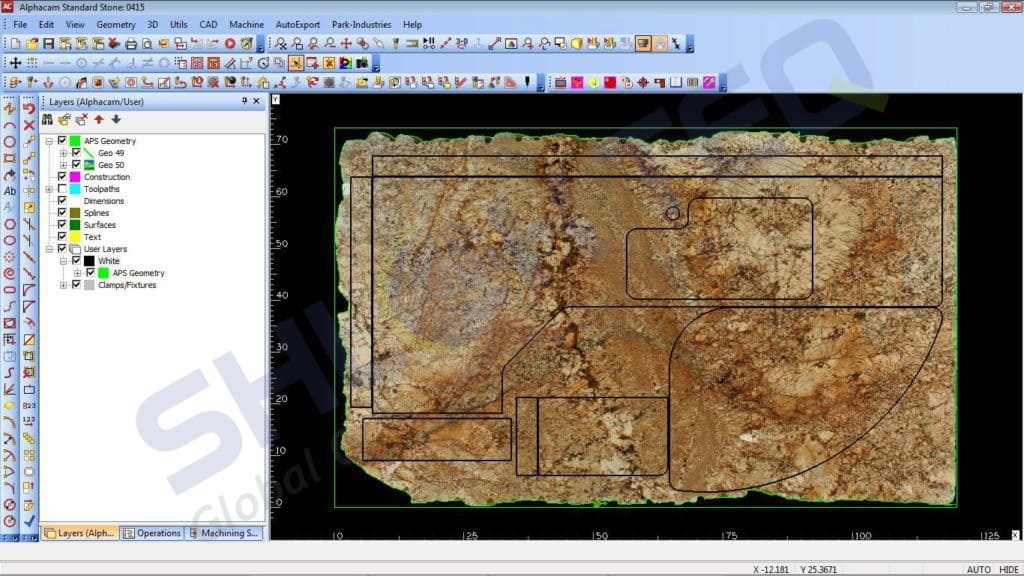Screen dimensions: 1024x576
Task: Toggle the Clamps/Fixtures layer checkbox
Action: (76, 285)
